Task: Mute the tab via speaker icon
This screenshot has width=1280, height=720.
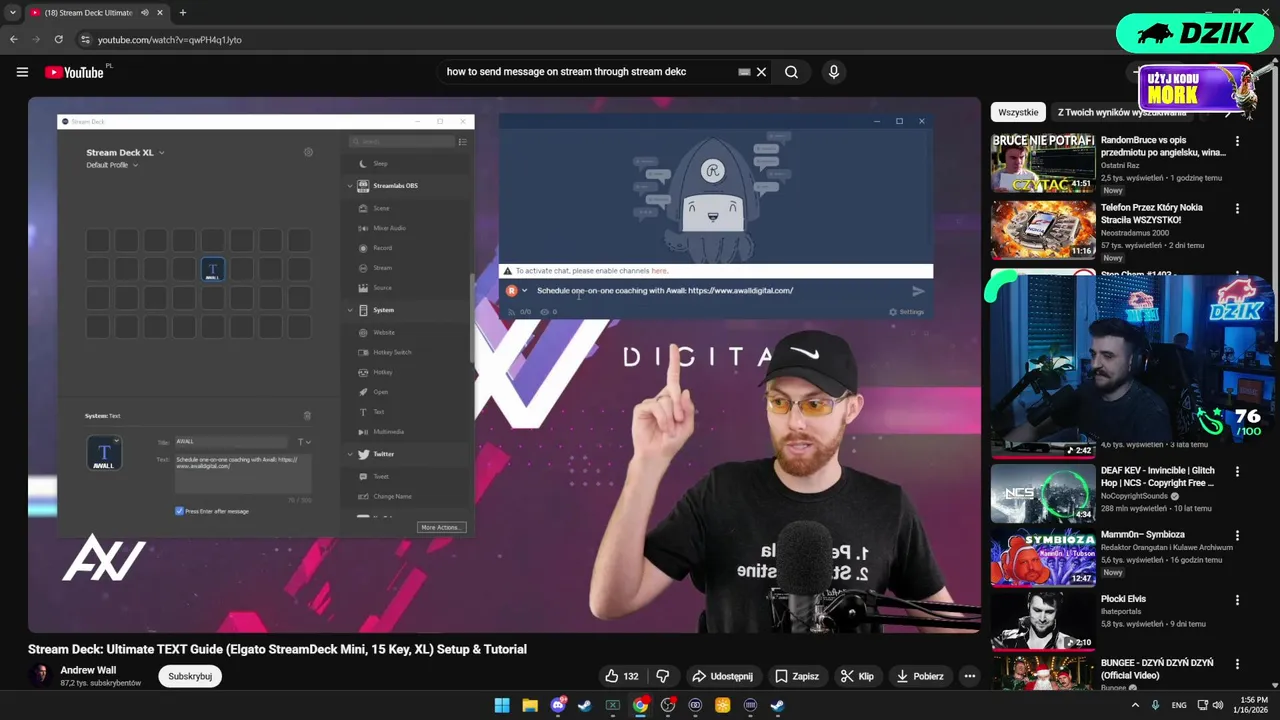Action: [x=145, y=13]
